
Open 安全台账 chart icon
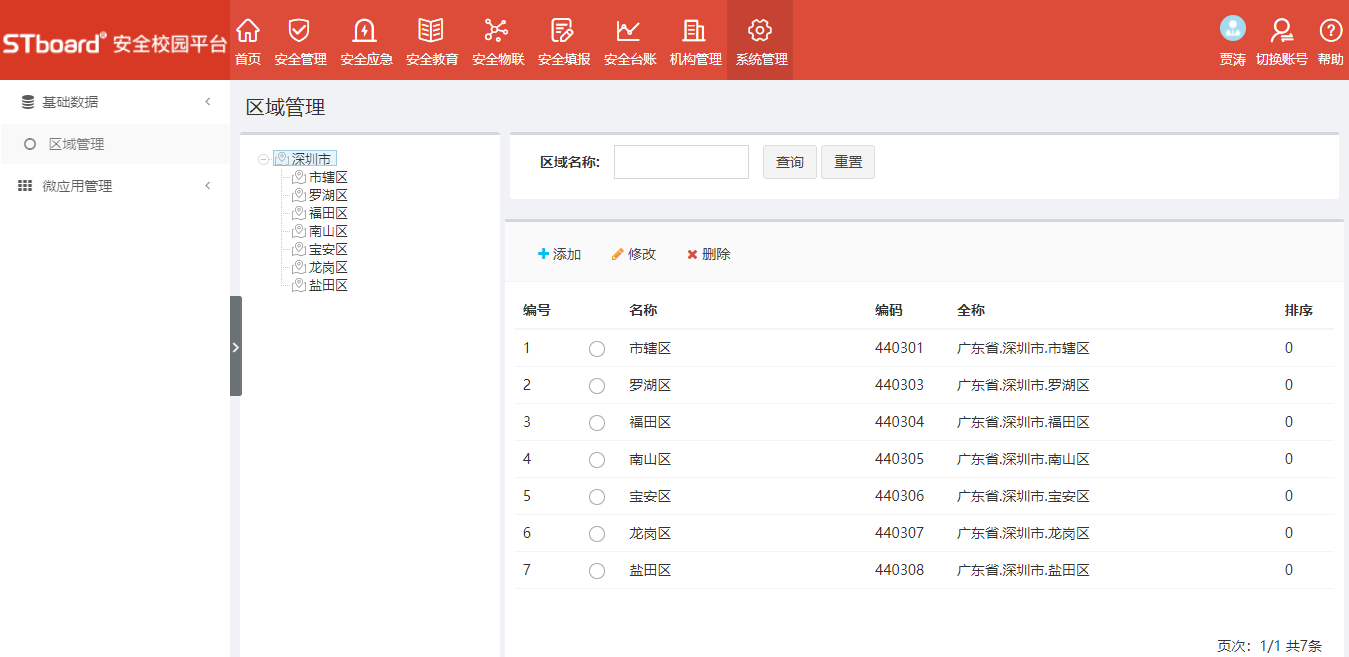click(629, 30)
